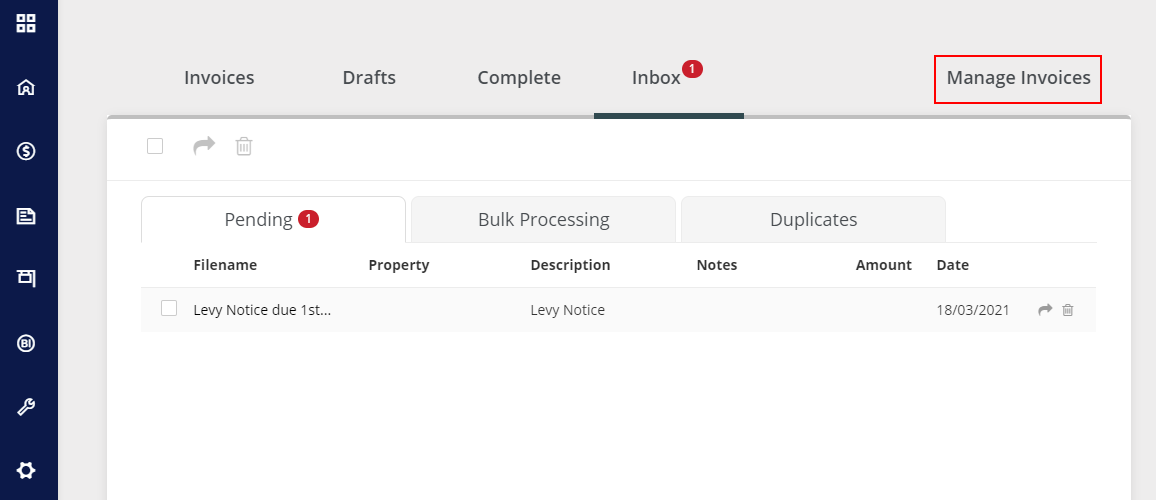The image size is (1156, 500).
Task: Tick the select-all checkbox in the toolbar
Action: point(155,146)
